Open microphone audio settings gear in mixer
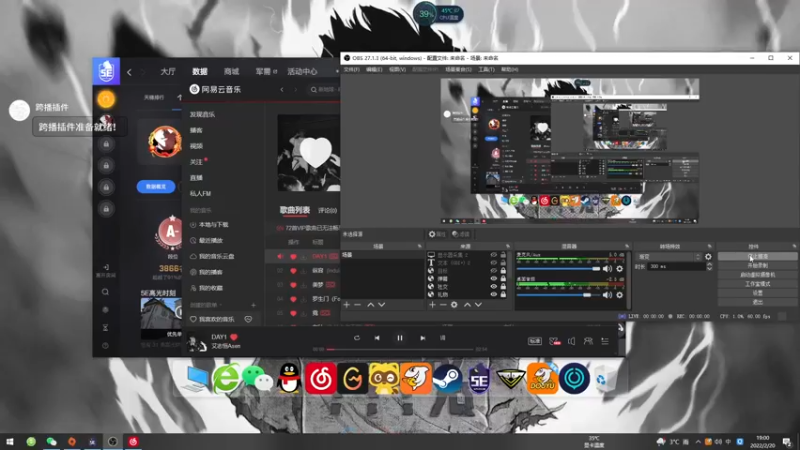 click(x=619, y=269)
